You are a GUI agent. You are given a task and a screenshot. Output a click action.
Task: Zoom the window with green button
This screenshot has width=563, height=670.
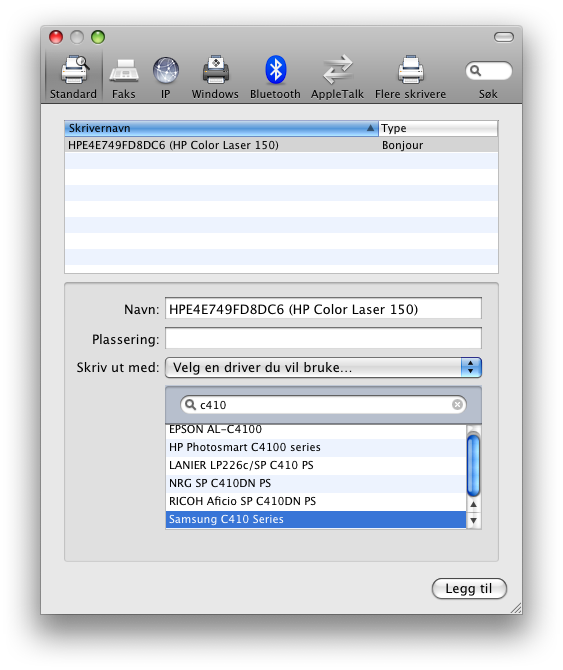pos(98,37)
